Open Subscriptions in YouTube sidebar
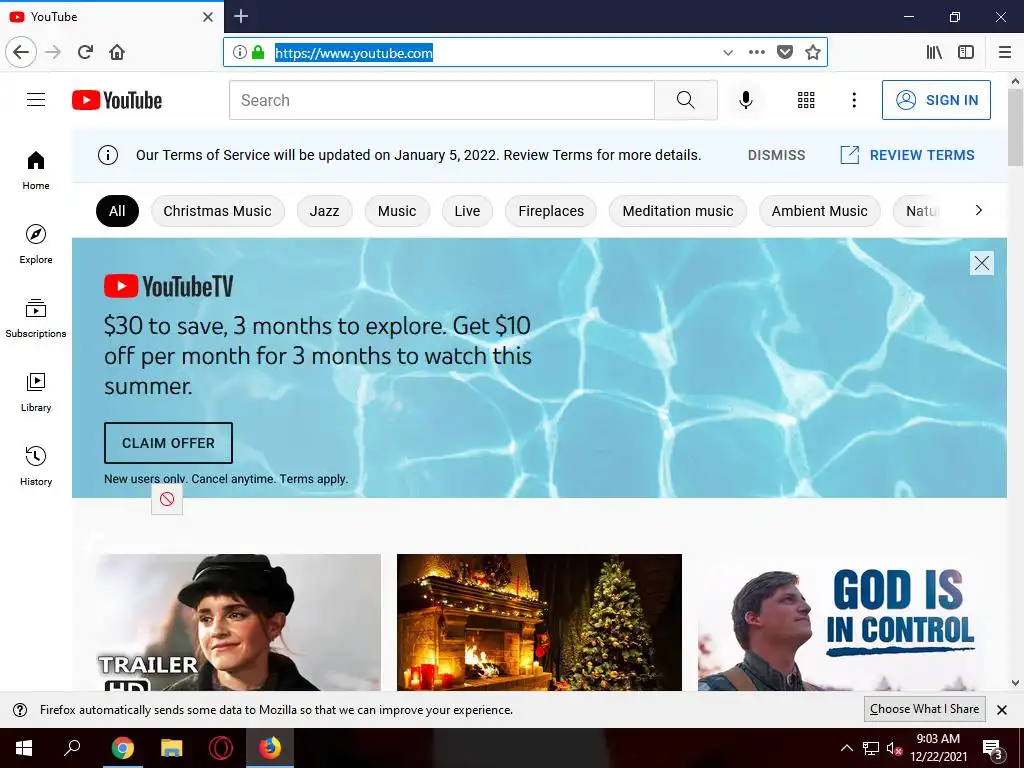Image resolution: width=1024 pixels, height=768 pixels. [x=36, y=318]
